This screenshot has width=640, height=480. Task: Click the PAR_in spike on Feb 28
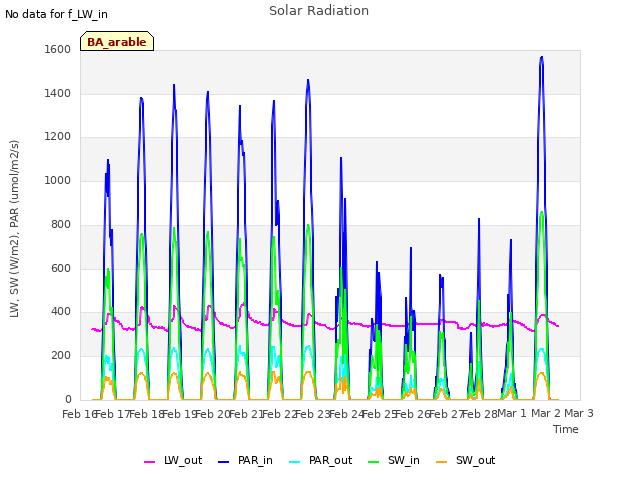pyautogui.click(x=479, y=219)
